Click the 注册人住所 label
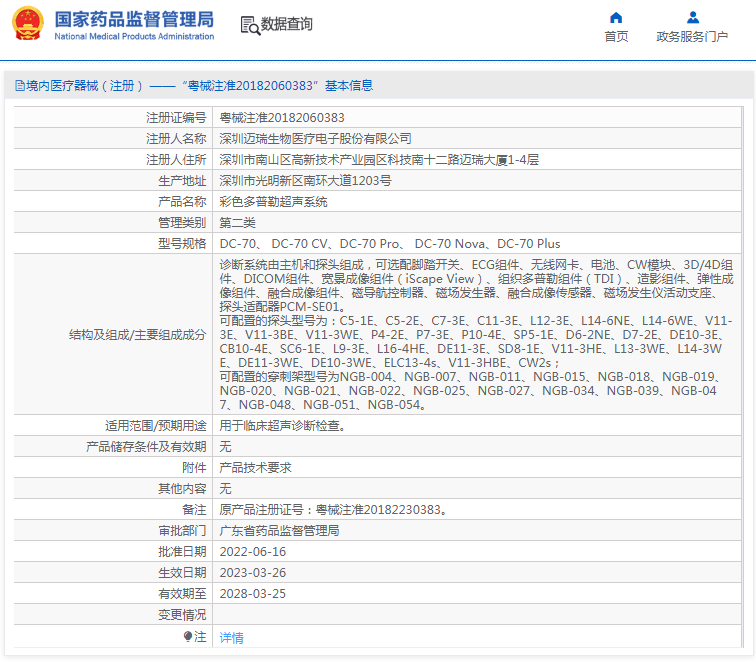The height and width of the screenshot is (662, 756). (x=176, y=160)
